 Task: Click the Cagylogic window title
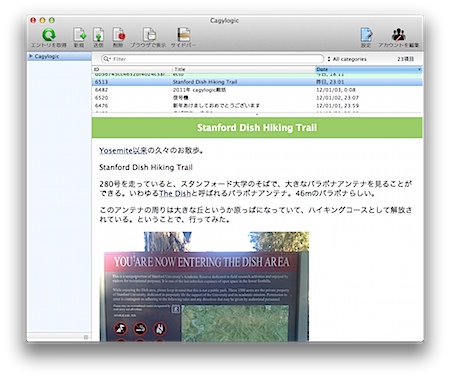click(224, 21)
